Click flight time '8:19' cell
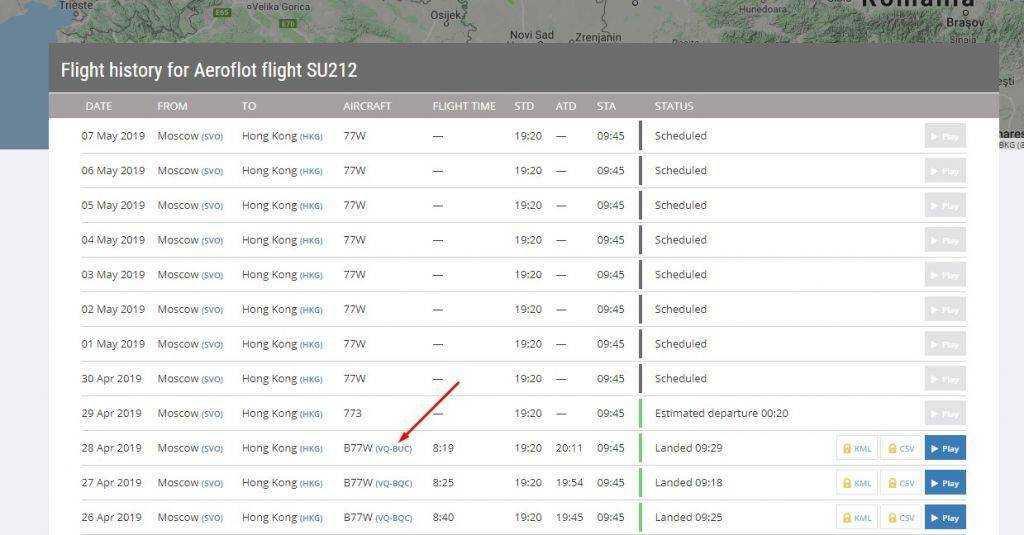Screen dimensions: 1024x535 [x=443, y=448]
